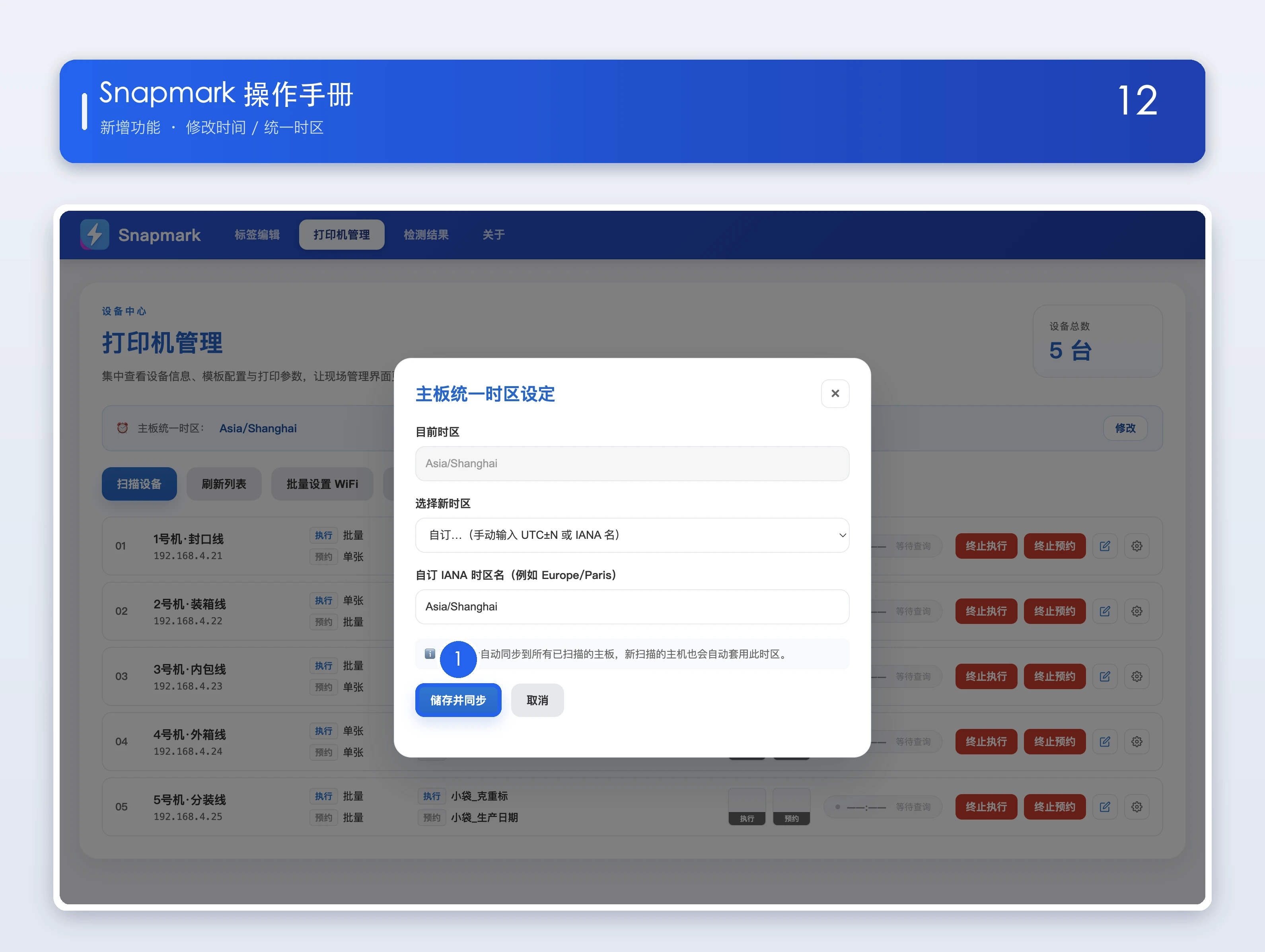
Task: Open edit icon for 5号机·分装线
Action: tap(1105, 807)
